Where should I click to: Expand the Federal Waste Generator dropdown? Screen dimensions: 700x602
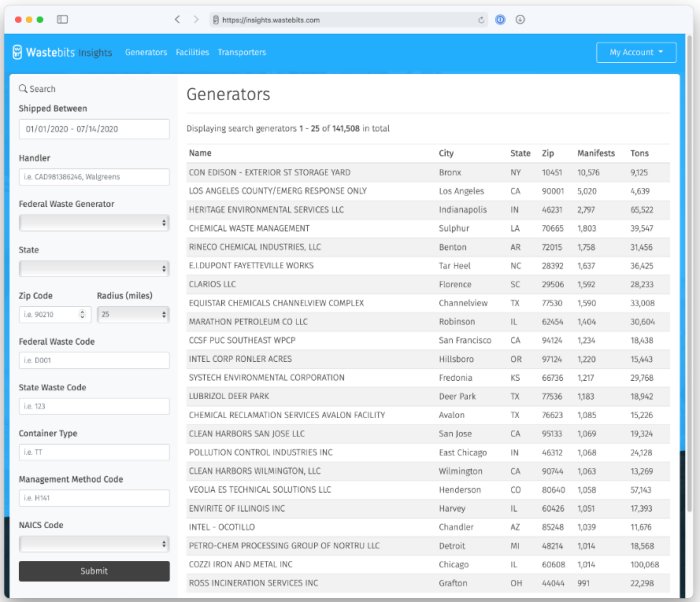tap(94, 222)
